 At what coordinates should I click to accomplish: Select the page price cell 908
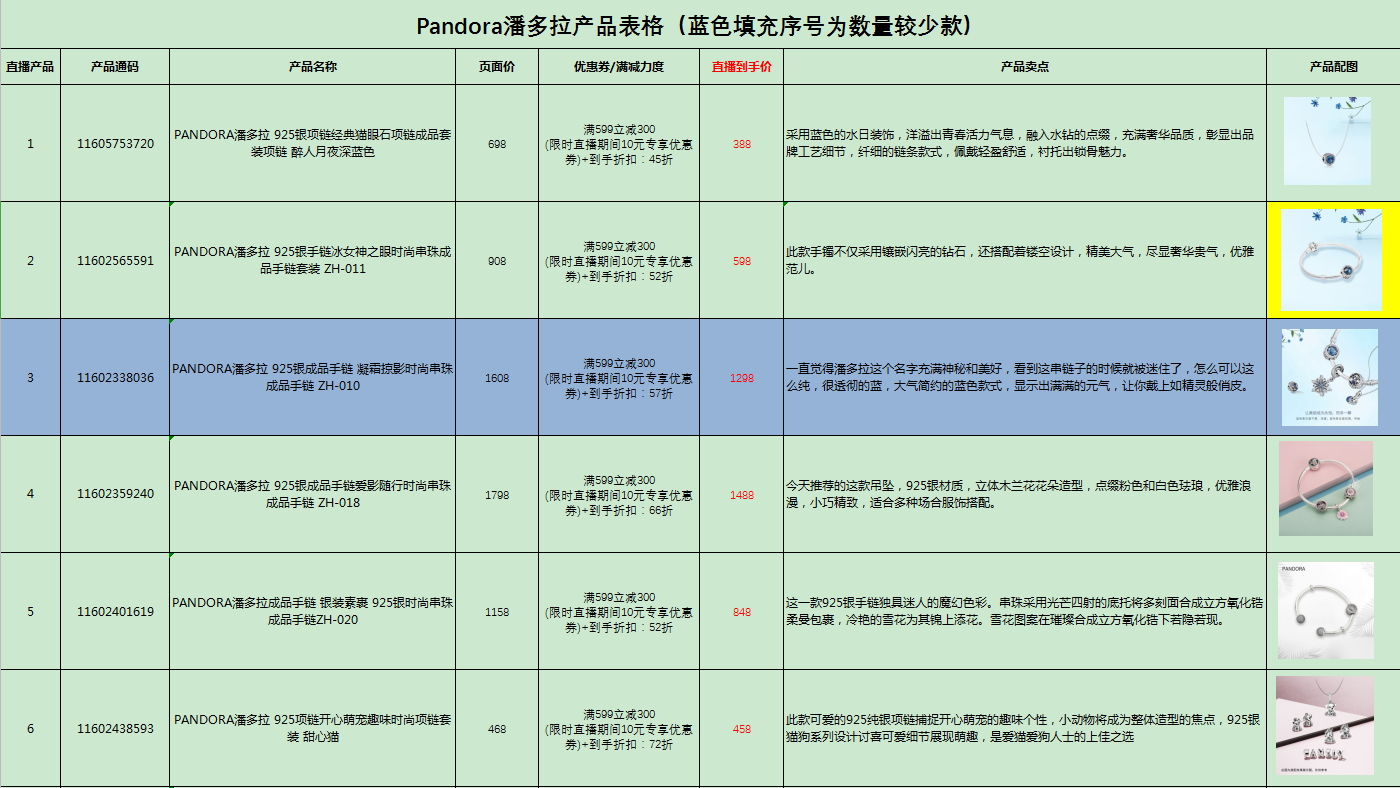[x=497, y=260]
